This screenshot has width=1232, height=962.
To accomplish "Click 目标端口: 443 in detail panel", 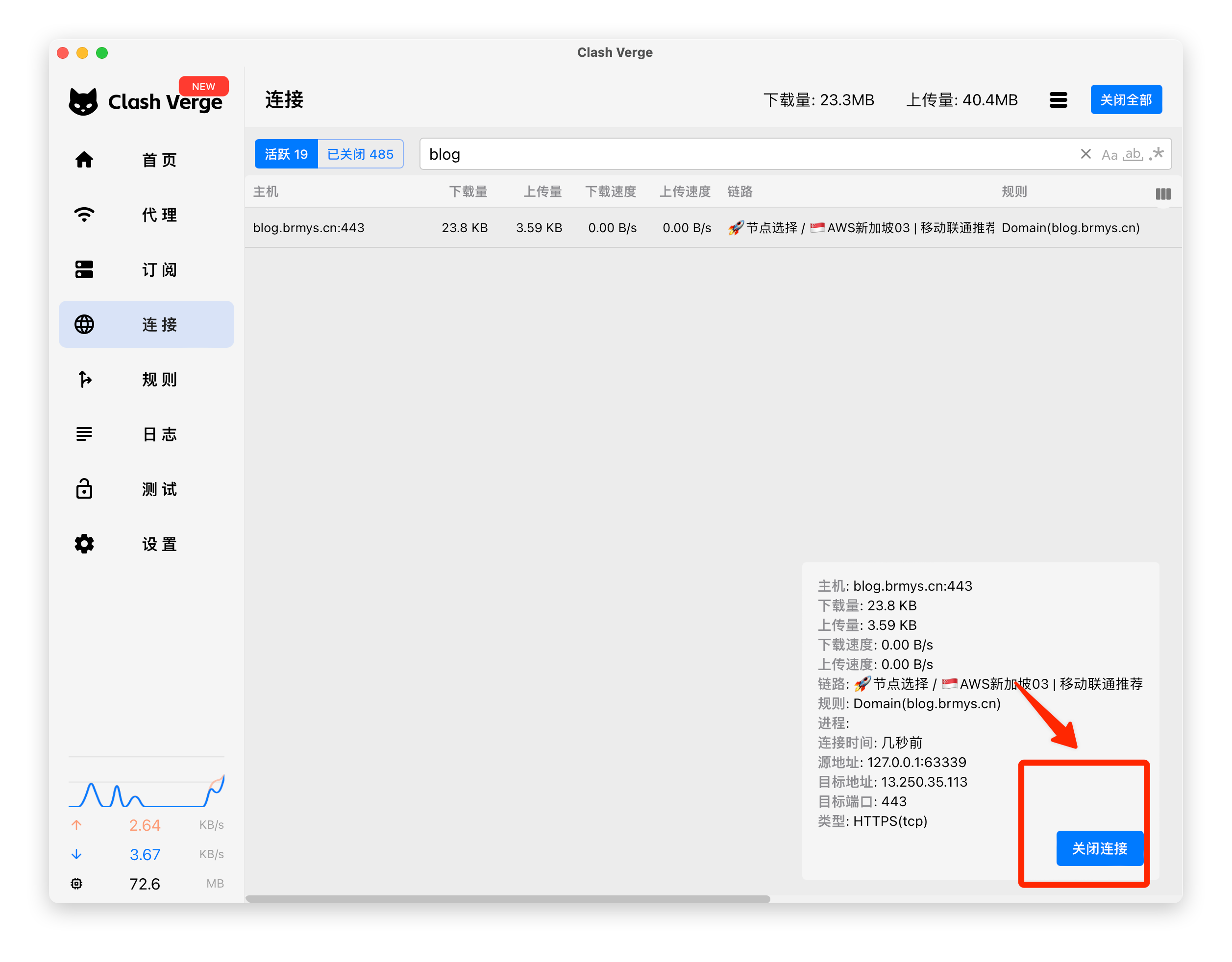I will [862, 801].
